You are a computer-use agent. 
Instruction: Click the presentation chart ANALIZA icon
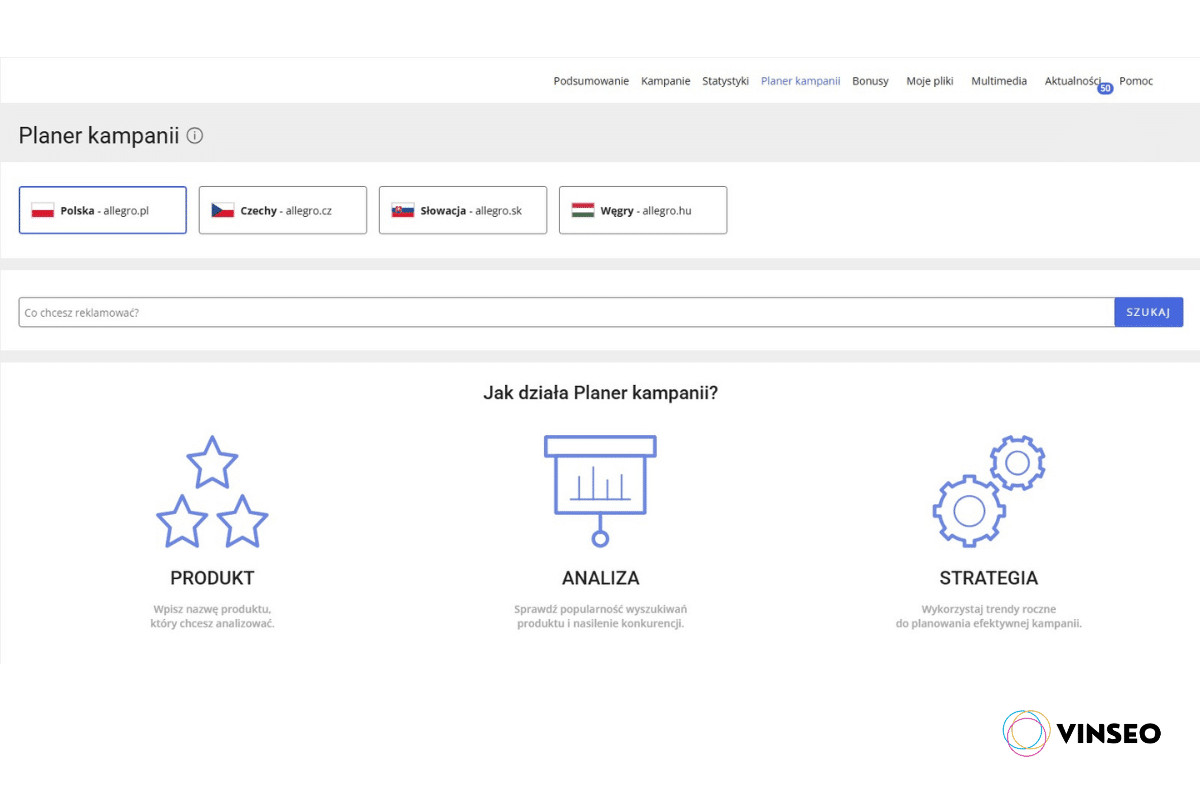click(x=600, y=491)
